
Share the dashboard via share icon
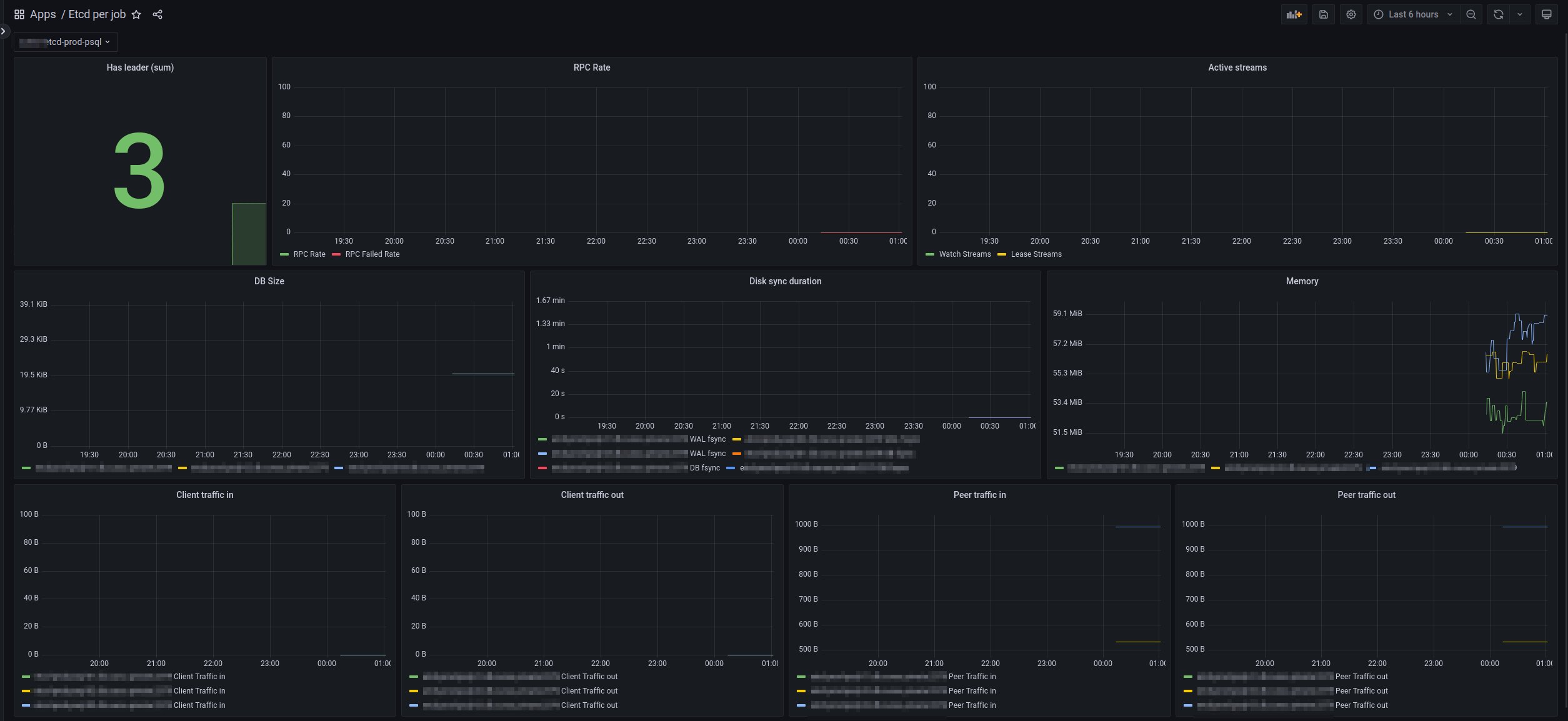(x=157, y=14)
